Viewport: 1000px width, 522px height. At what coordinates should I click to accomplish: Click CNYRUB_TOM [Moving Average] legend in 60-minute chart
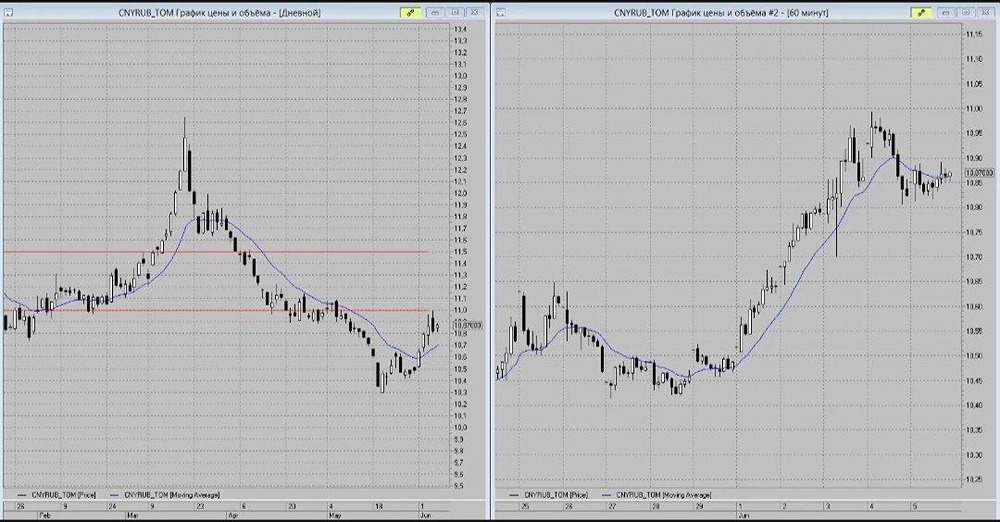click(656, 495)
